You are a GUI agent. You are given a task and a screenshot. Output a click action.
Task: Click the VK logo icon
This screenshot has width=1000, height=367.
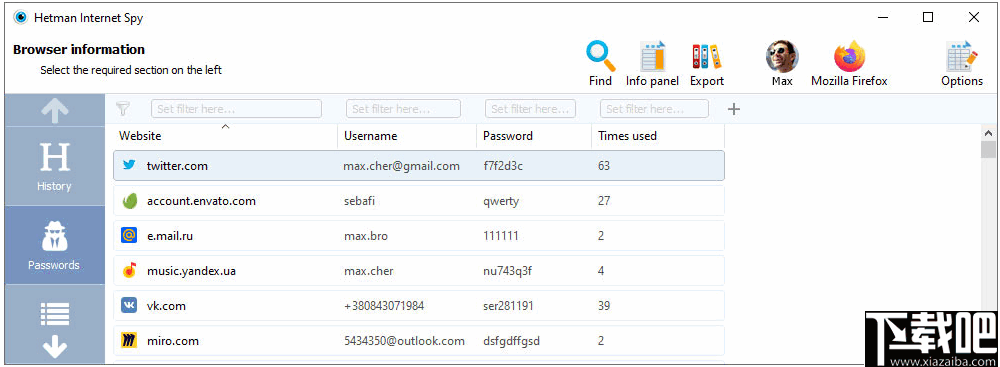(x=129, y=306)
